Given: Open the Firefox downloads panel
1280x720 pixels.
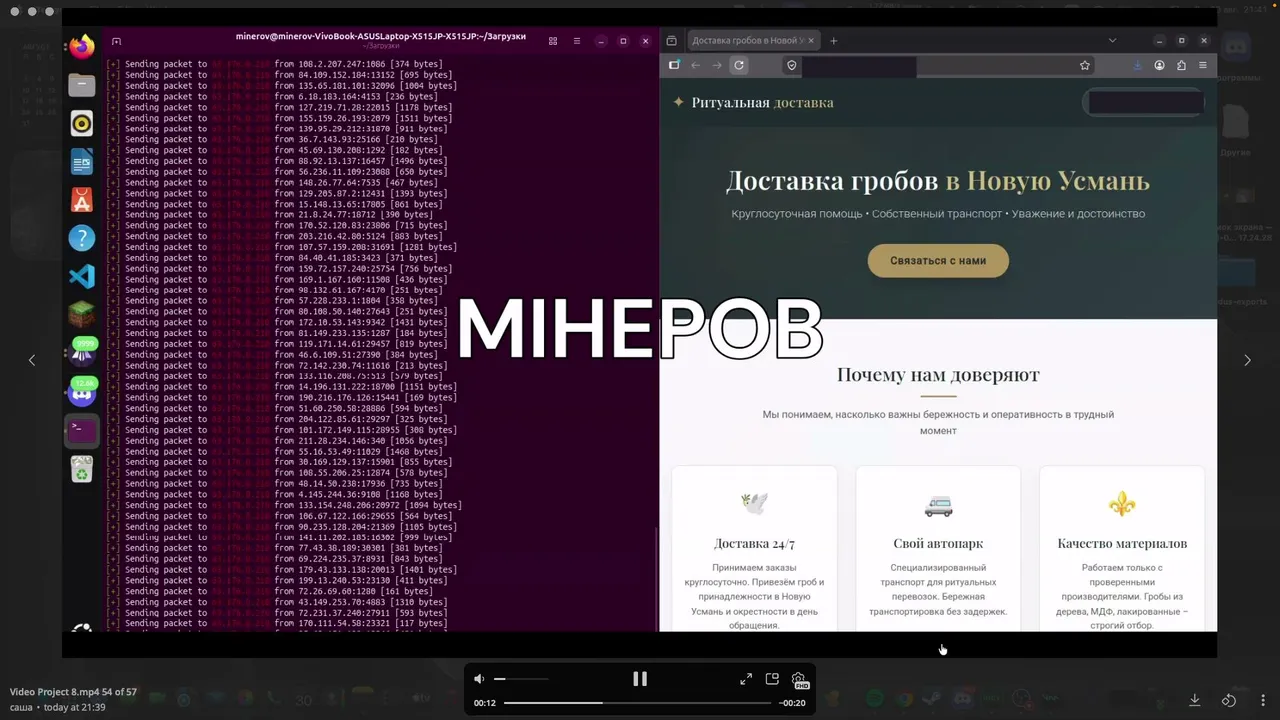Looking at the screenshot, I should coord(1138,65).
